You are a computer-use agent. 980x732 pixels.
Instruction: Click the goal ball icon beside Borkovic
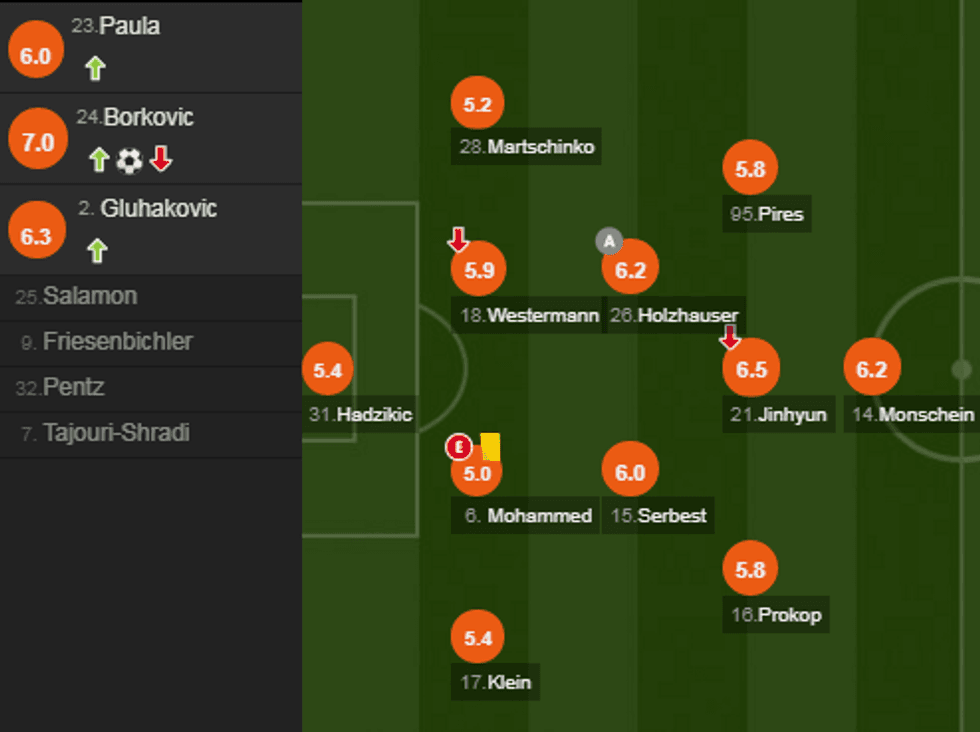129,160
